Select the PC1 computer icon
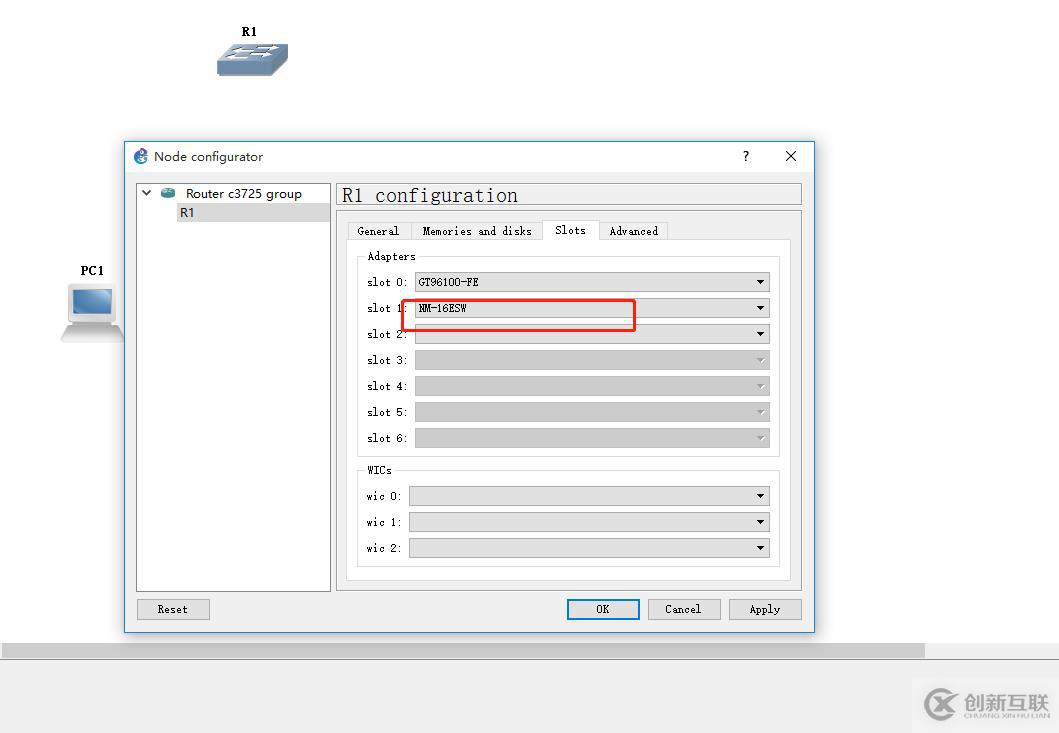Viewport: 1059px width, 733px height. point(92,313)
